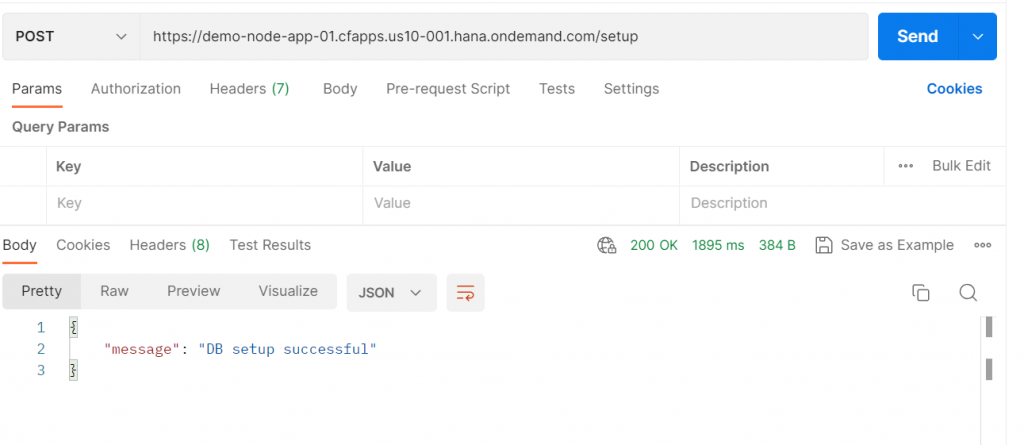Open the Headers (7) request tab
This screenshot has height=445, width=1024.
(x=249, y=89)
